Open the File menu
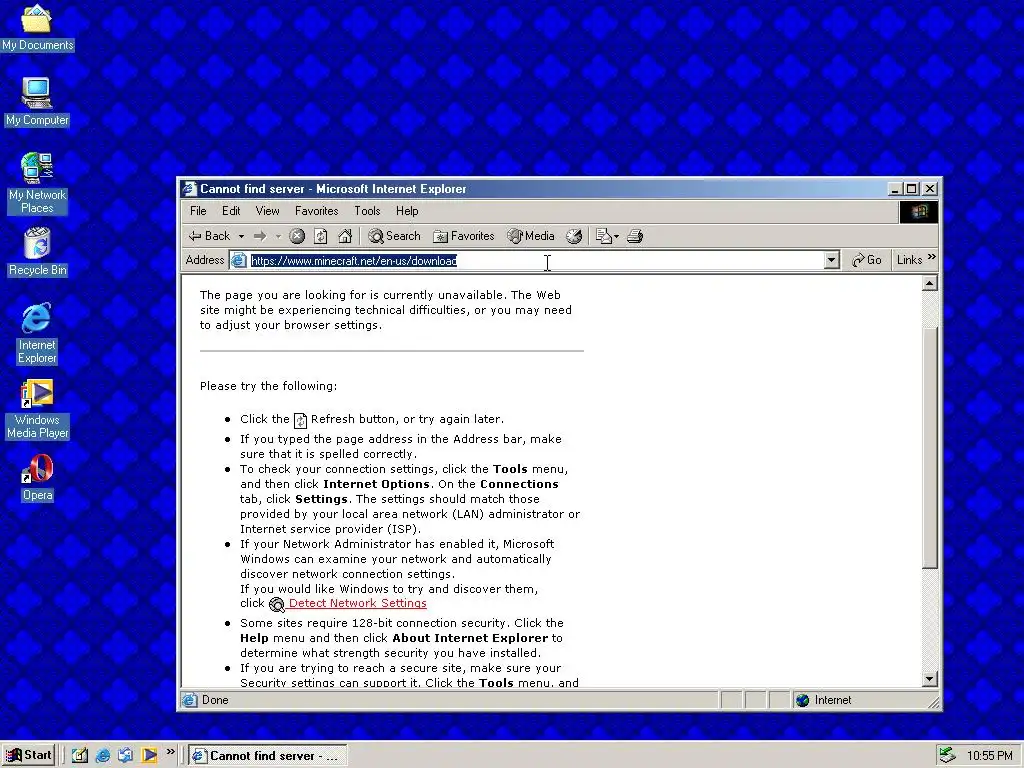The image size is (1024, 768). 198,211
